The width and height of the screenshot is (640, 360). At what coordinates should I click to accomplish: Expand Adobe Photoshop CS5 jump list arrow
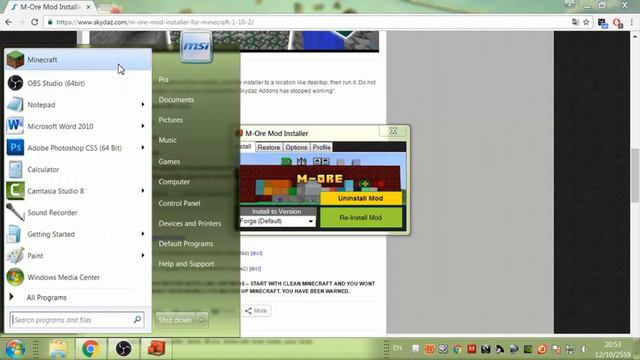(143, 148)
